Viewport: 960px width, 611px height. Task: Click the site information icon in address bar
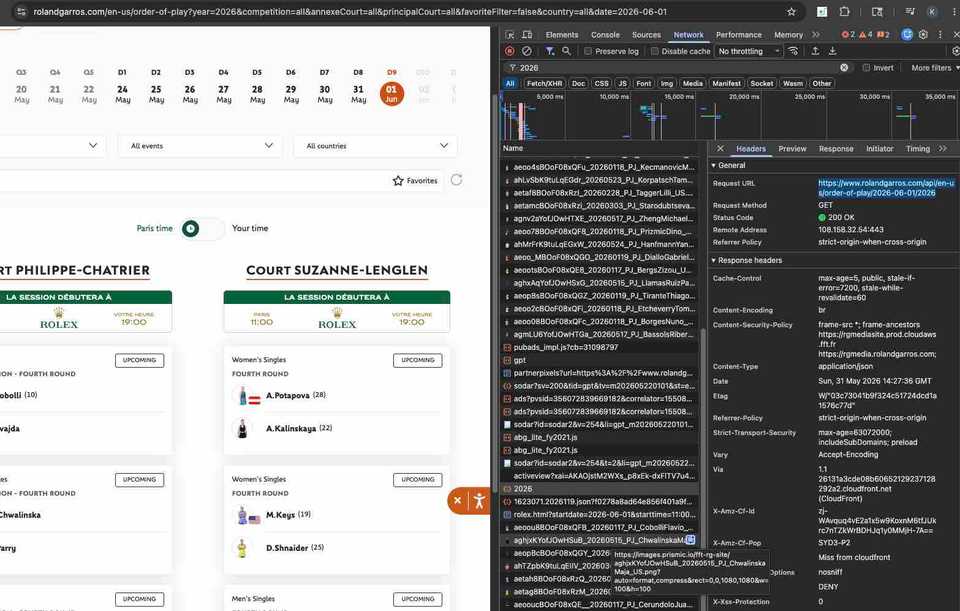21,12
